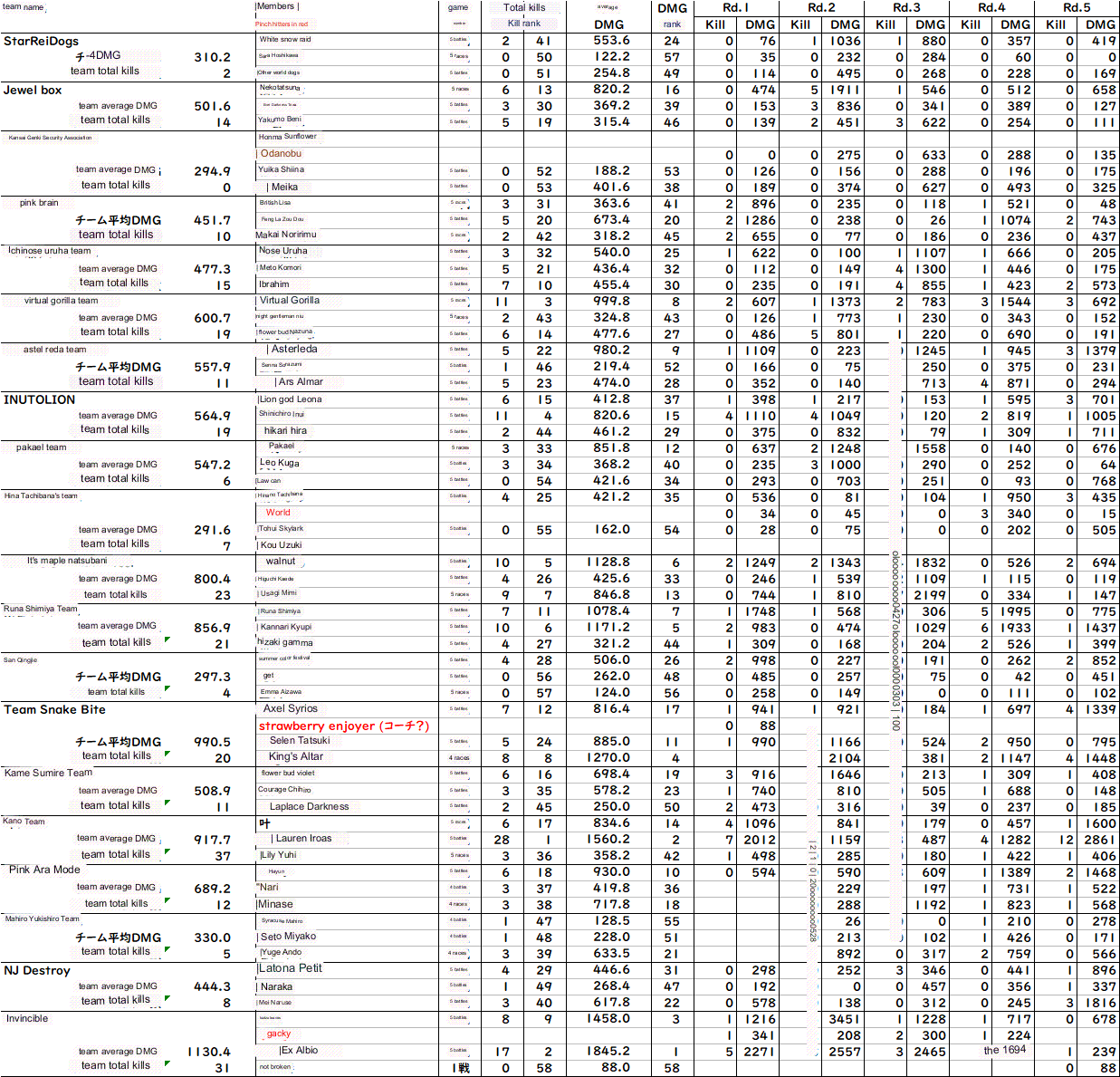Click the "pakael team" cell
Screen dimensions: 1120x1077
[41, 447]
